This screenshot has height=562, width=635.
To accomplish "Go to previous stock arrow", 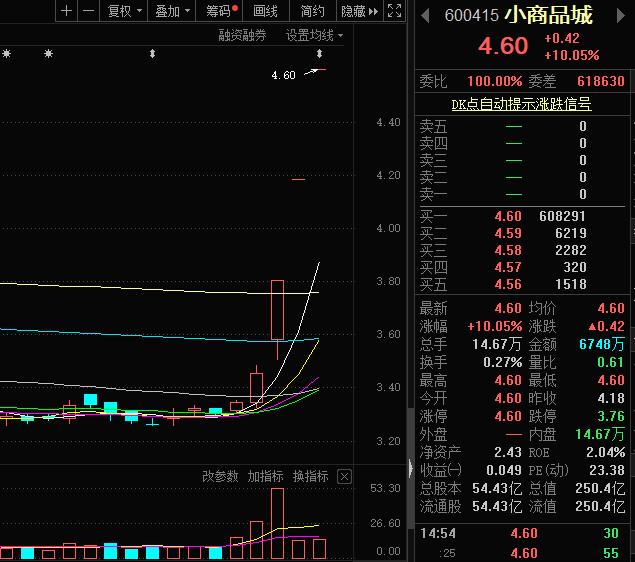I will point(425,16).
